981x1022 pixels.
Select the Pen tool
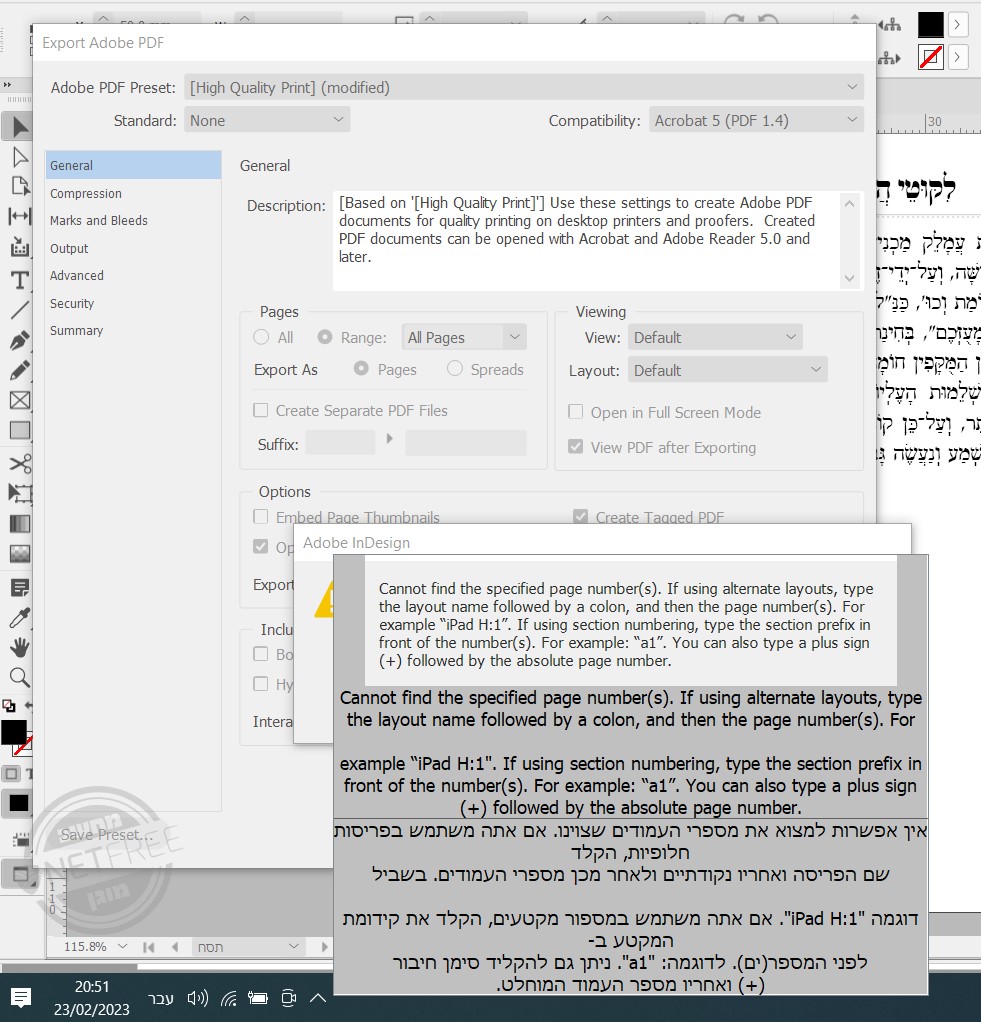(20, 340)
